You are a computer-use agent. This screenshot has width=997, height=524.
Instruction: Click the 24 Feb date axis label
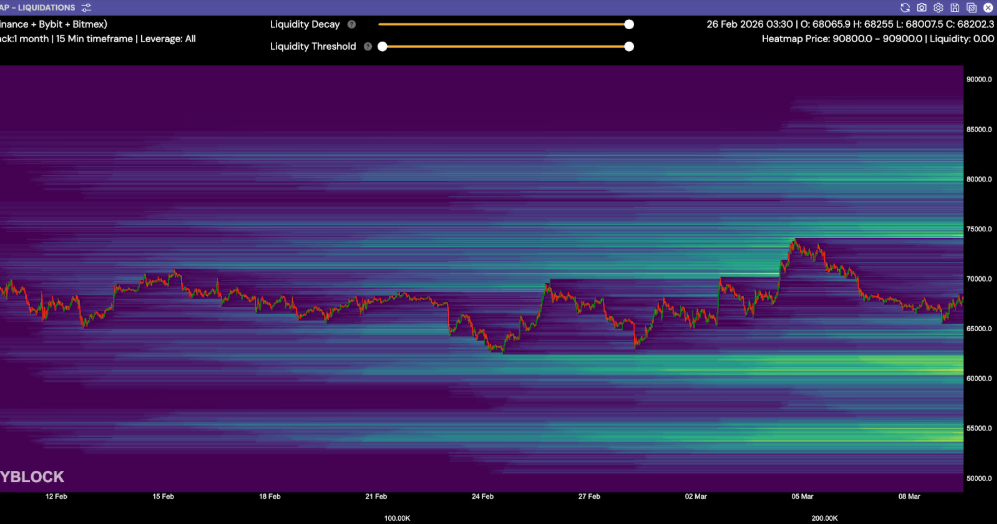[x=483, y=497]
